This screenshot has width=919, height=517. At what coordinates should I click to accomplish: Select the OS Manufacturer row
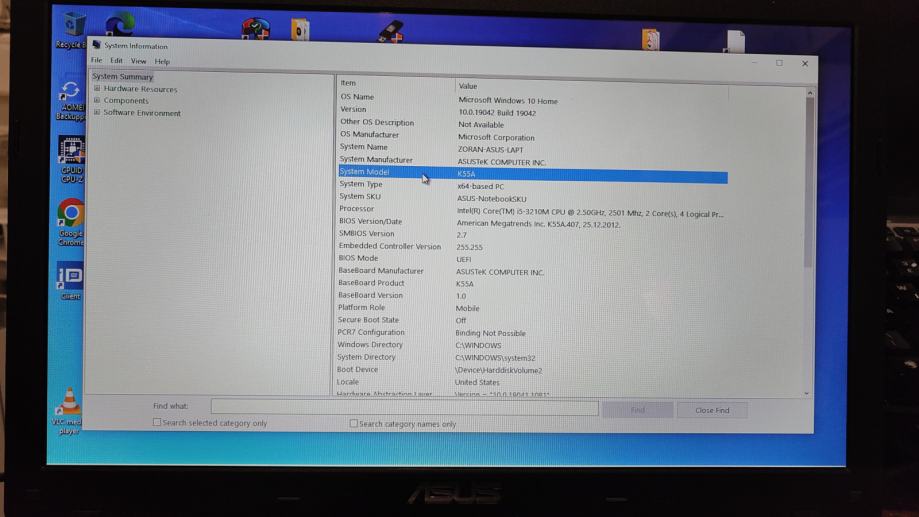tap(533, 135)
